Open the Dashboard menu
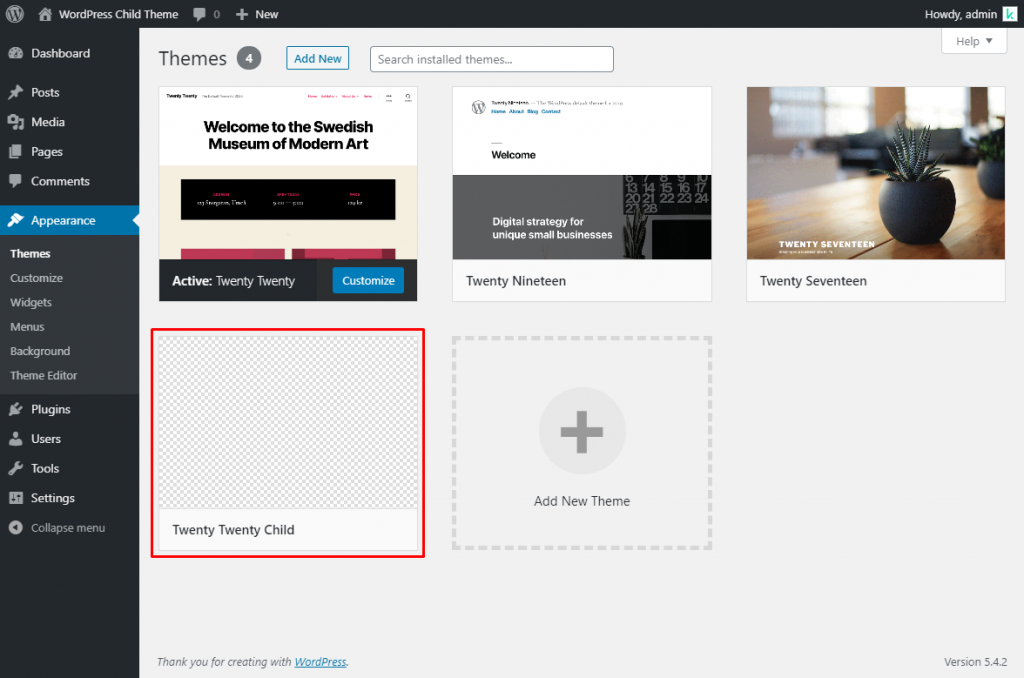Image resolution: width=1024 pixels, height=678 pixels. point(61,54)
